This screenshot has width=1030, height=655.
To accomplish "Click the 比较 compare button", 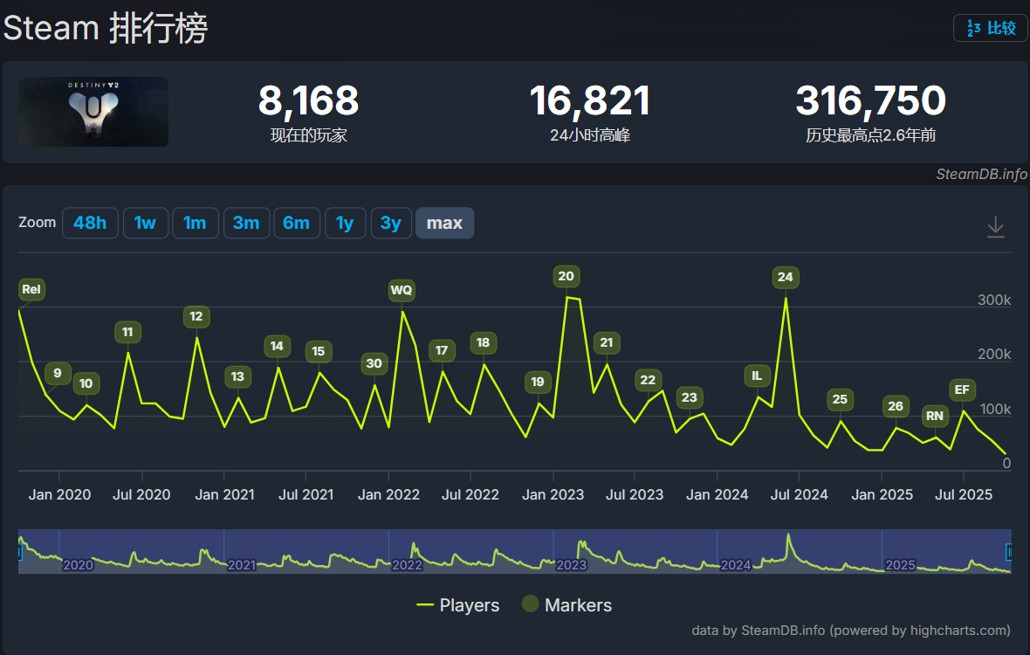I will click(990, 28).
